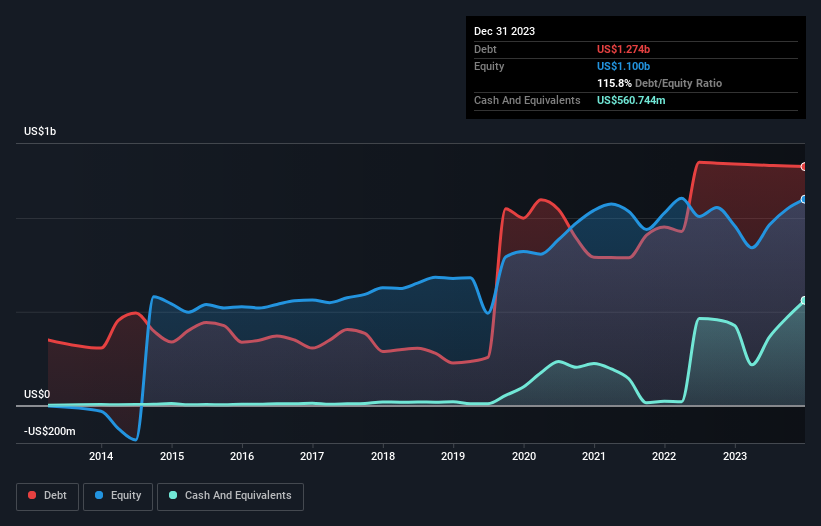Viewport: 821px width, 526px height.
Task: Click the US$1.100b equity value
Action: [x=623, y=66]
